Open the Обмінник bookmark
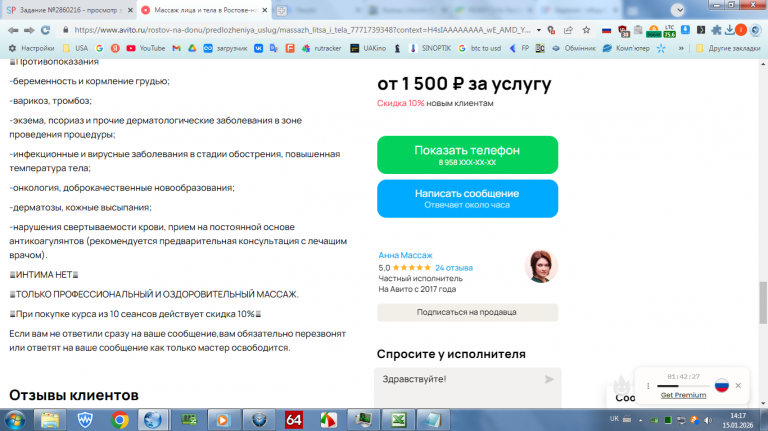Image resolution: width=768 pixels, height=431 pixels. [574, 48]
